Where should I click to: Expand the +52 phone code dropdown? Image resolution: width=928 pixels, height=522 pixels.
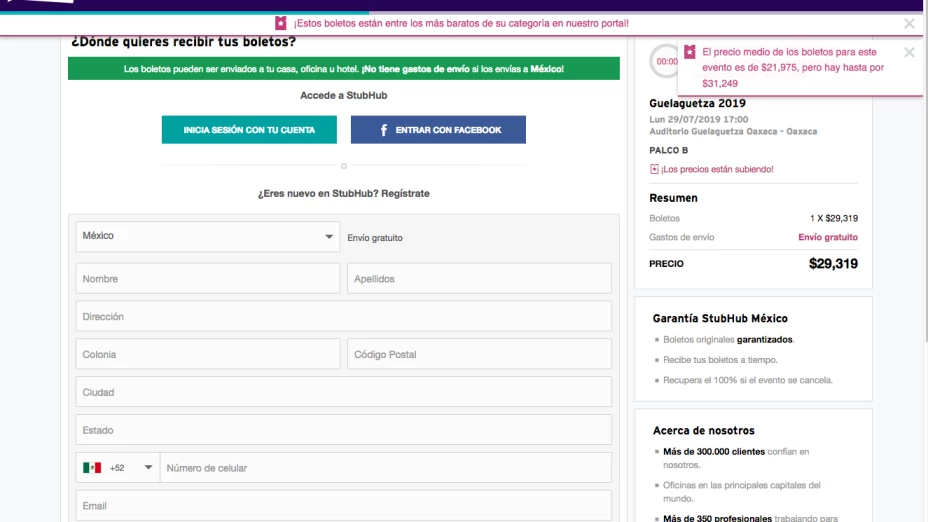pyautogui.click(x=118, y=468)
